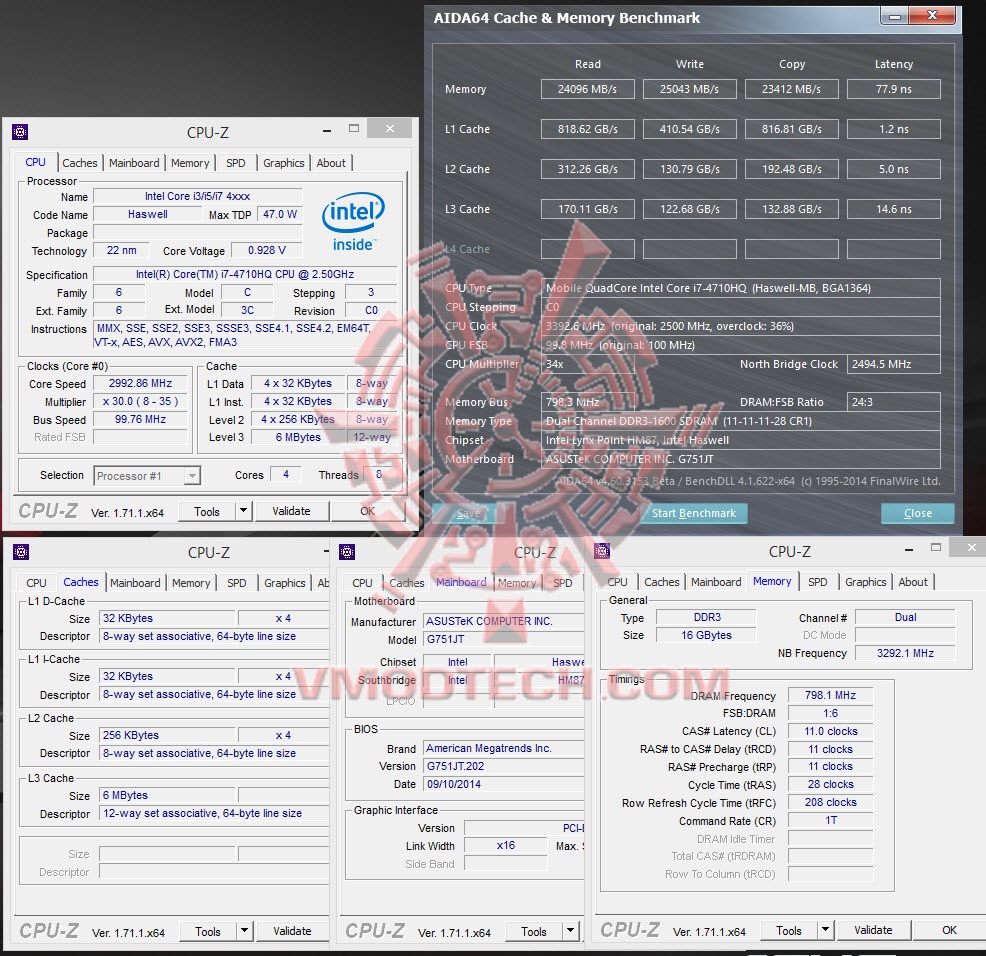Viewport: 986px width, 956px height.
Task: Open Mainboard tab in top CPU-Z window
Action: (134, 163)
